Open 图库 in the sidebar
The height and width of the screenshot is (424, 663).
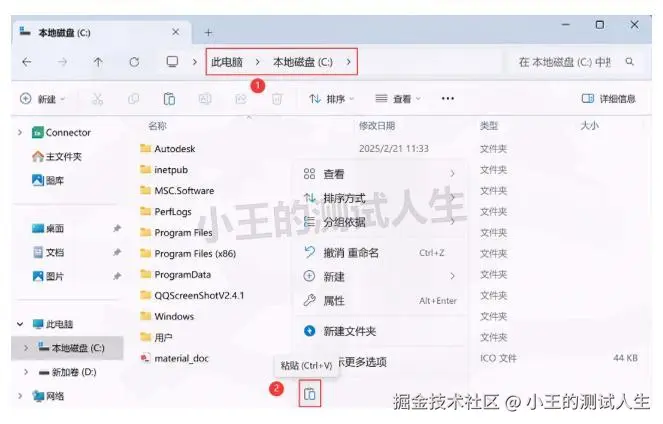[x=48, y=181]
